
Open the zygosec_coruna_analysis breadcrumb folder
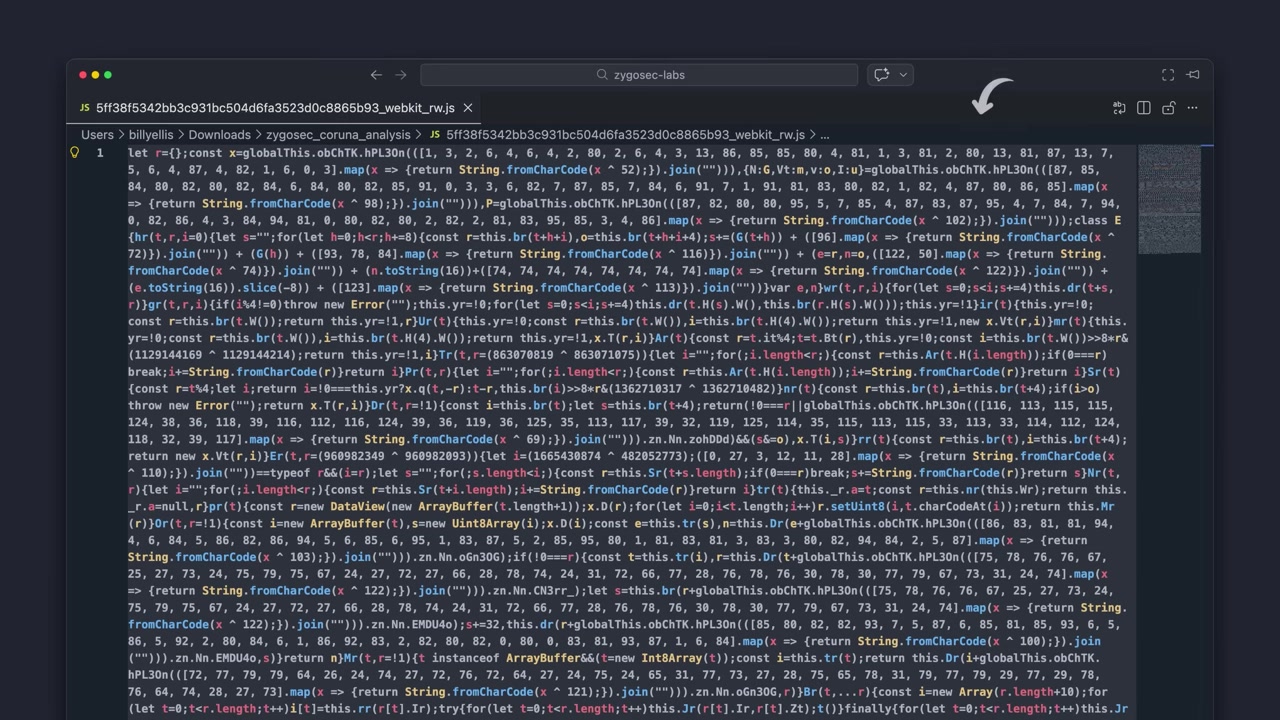point(338,135)
